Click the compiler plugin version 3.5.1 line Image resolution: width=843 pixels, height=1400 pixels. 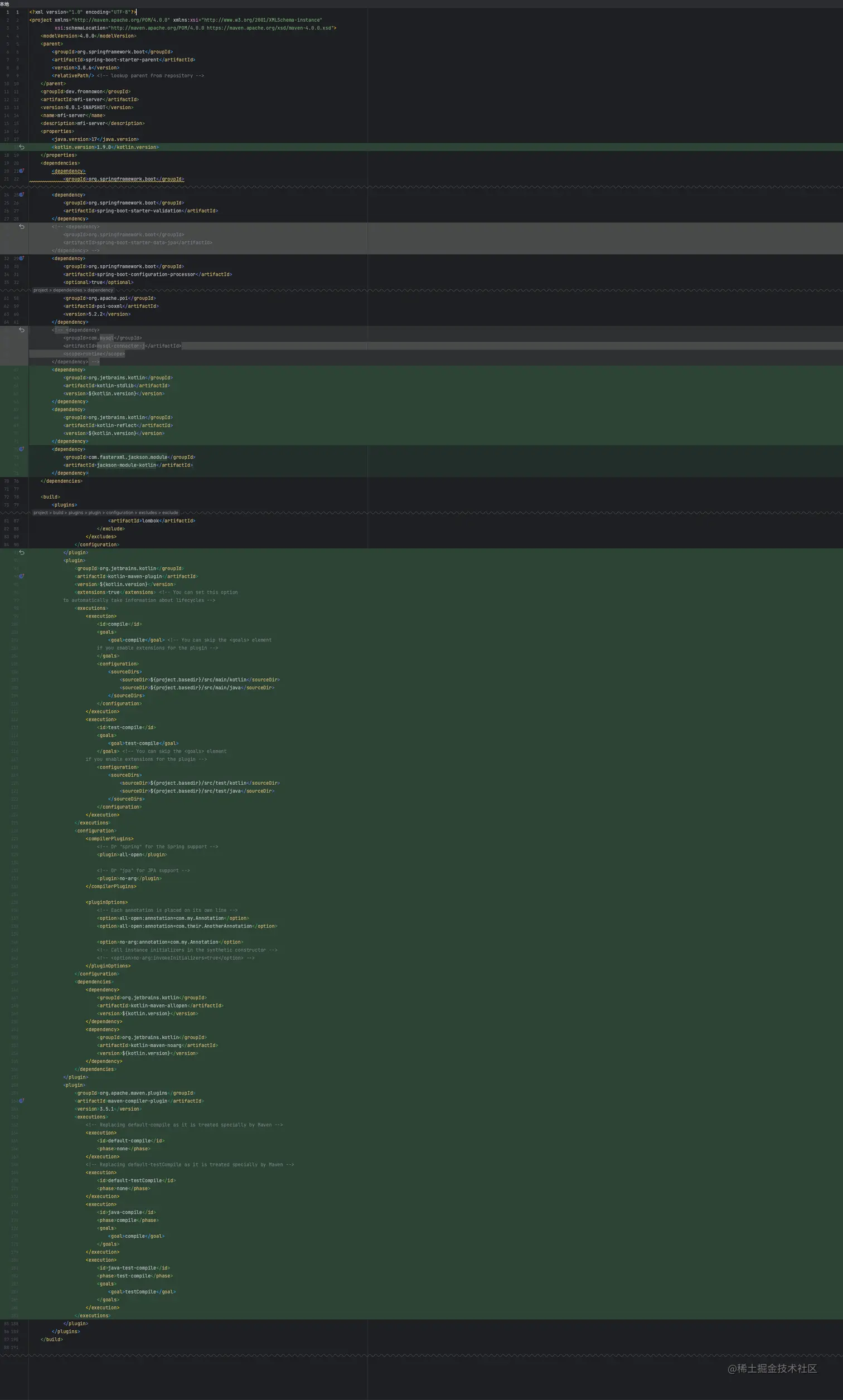click(108, 1109)
